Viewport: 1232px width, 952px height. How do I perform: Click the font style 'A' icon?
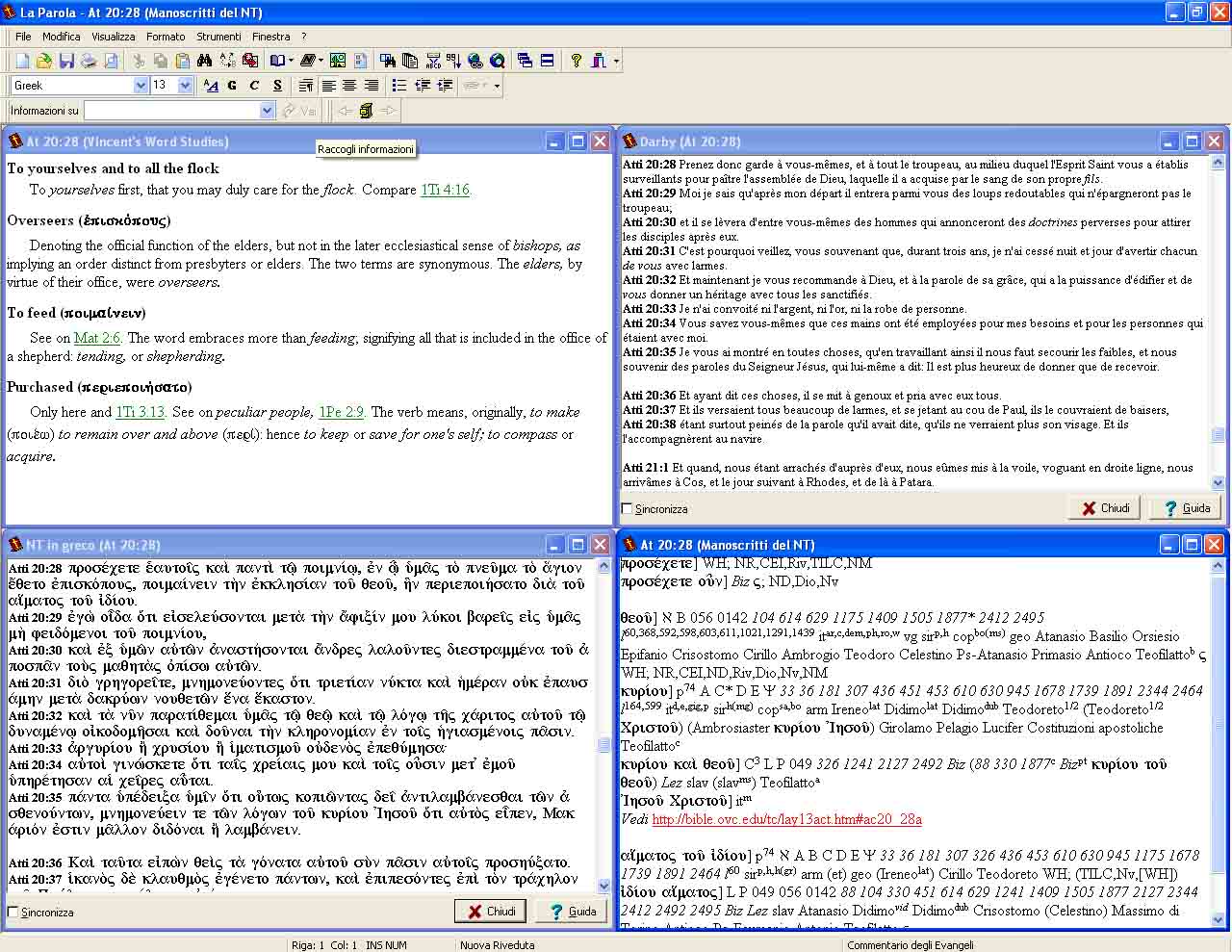(x=211, y=86)
